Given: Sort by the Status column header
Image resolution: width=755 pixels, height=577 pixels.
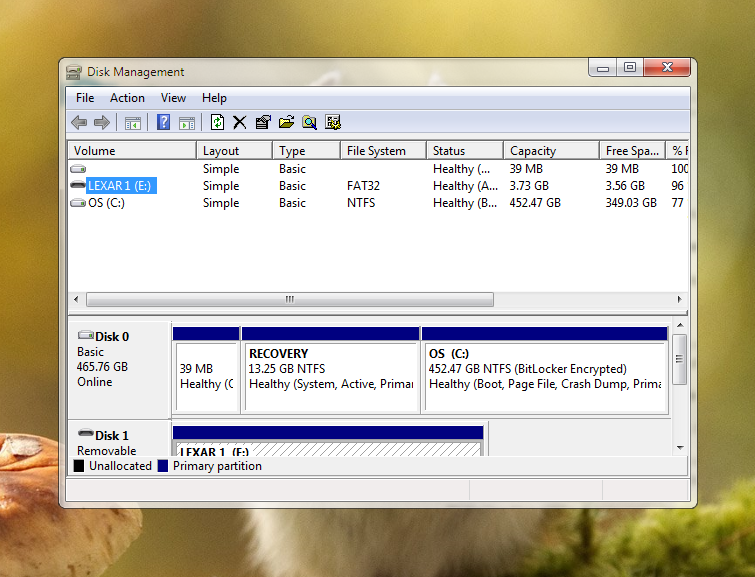Looking at the screenshot, I should point(465,150).
